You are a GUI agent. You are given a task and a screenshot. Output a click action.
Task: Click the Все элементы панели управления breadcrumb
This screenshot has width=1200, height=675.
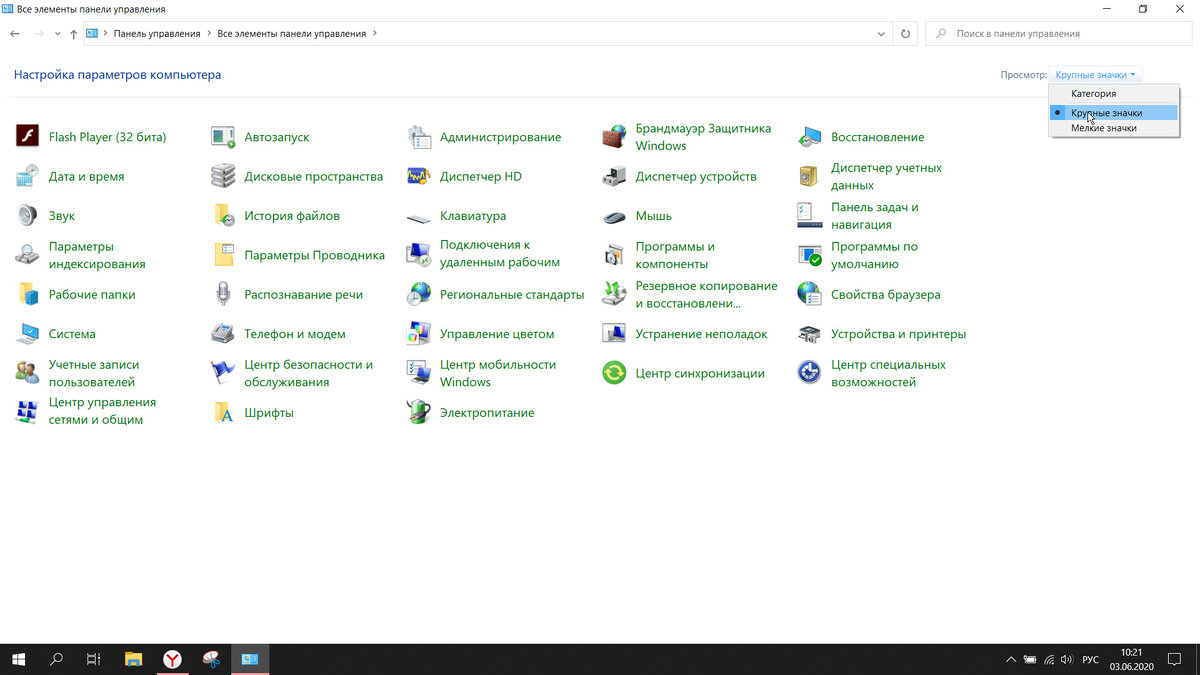click(x=292, y=34)
